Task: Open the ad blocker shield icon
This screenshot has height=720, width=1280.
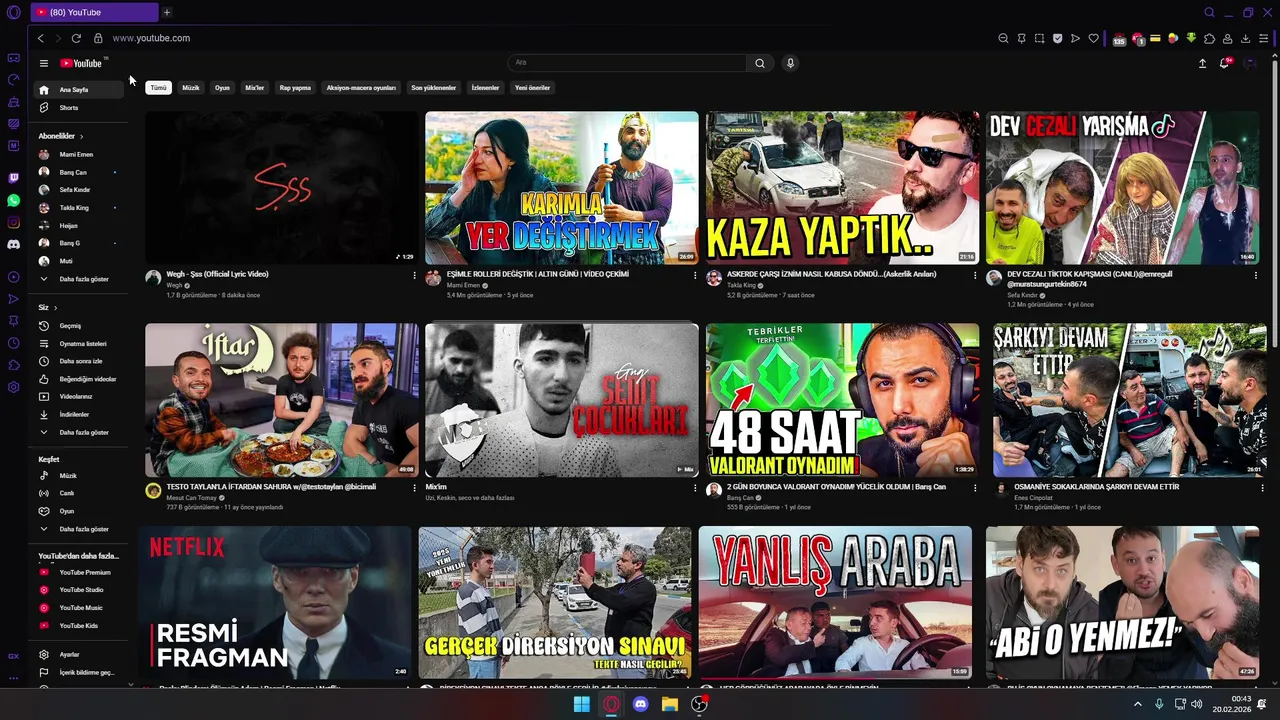Action: pyautogui.click(x=1057, y=38)
